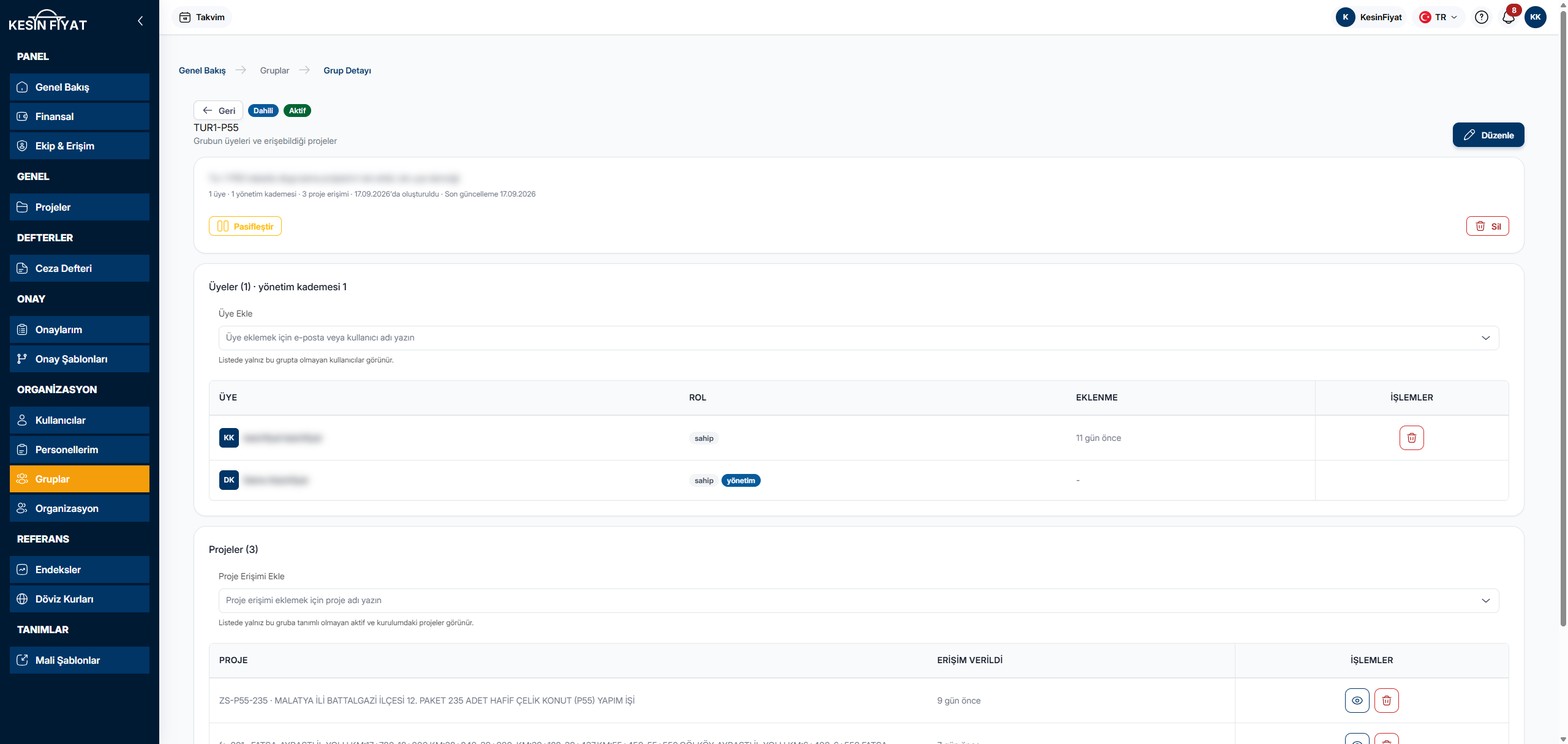
Task: Open the notifications bell
Action: (1508, 17)
